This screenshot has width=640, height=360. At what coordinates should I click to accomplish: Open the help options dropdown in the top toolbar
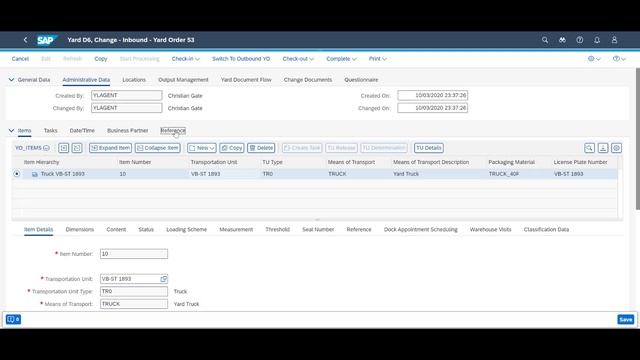(x=619, y=59)
